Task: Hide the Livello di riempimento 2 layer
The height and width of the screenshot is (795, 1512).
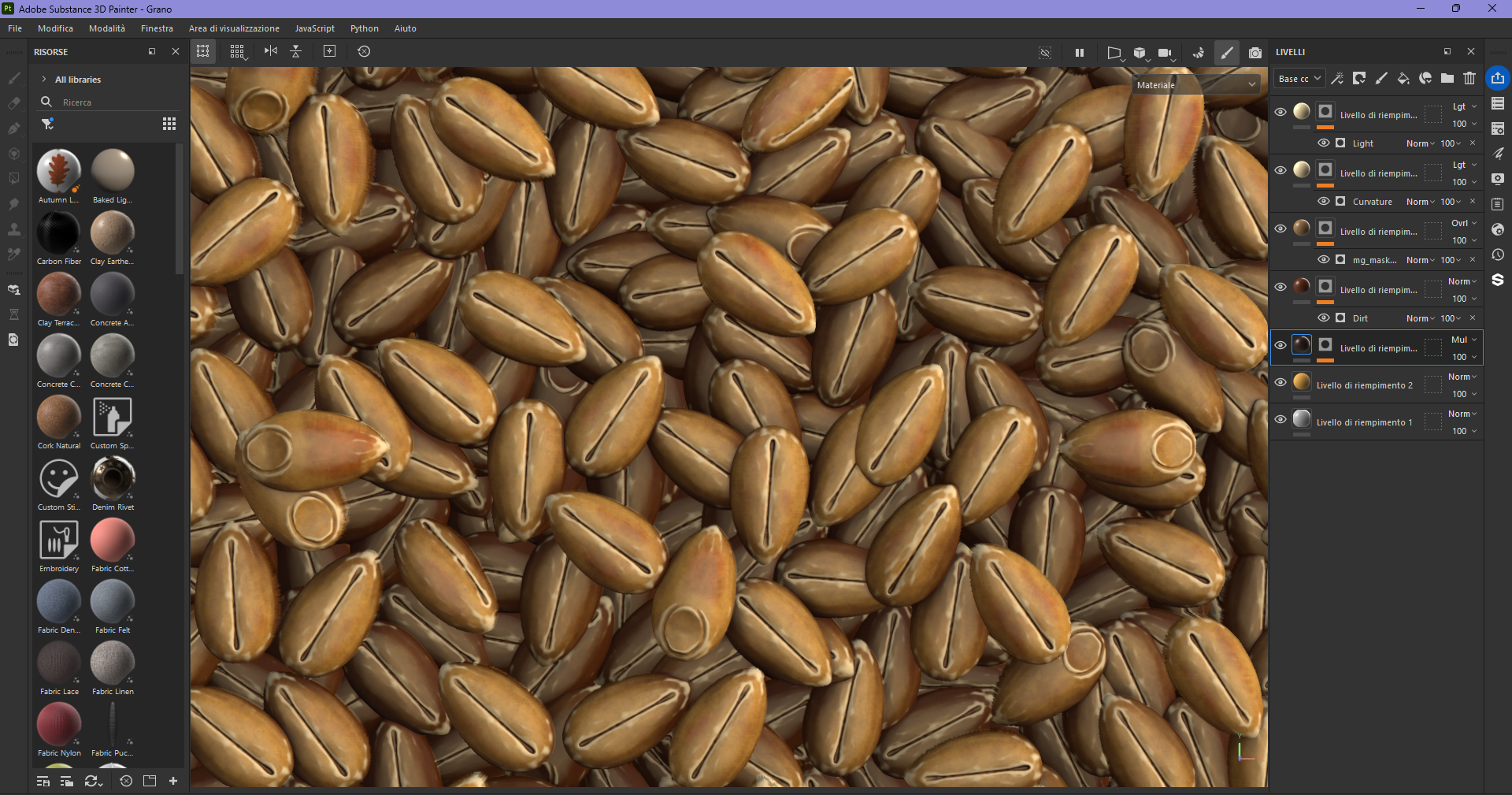Action: coord(1280,383)
